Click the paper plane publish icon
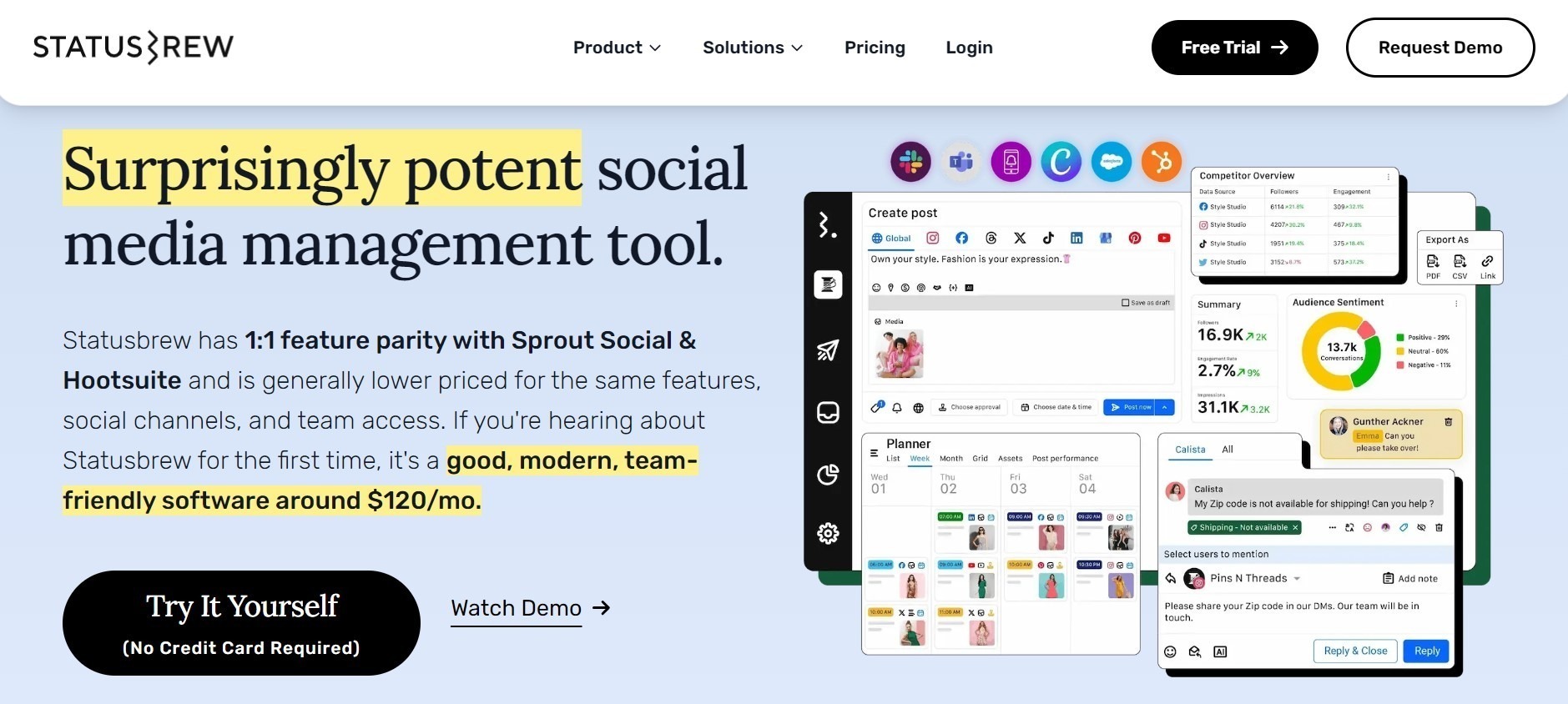 pos(828,350)
